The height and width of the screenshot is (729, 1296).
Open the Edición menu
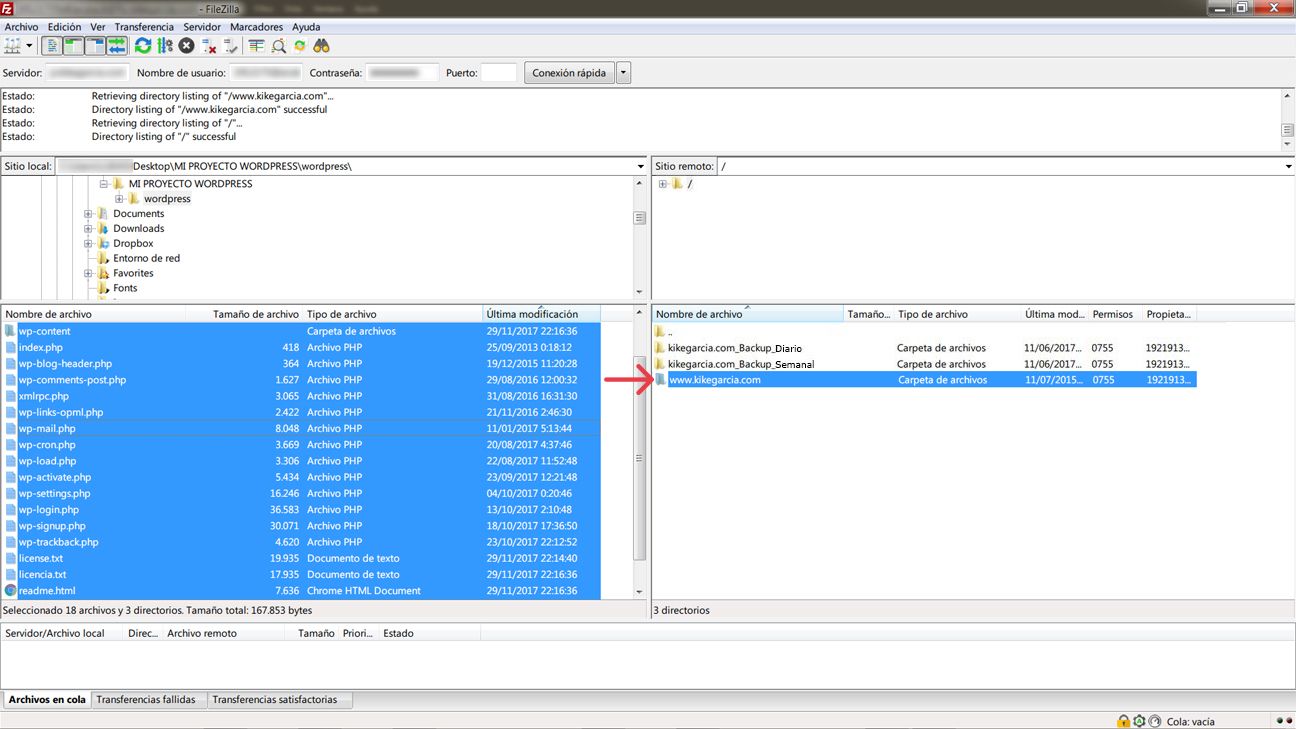point(64,27)
